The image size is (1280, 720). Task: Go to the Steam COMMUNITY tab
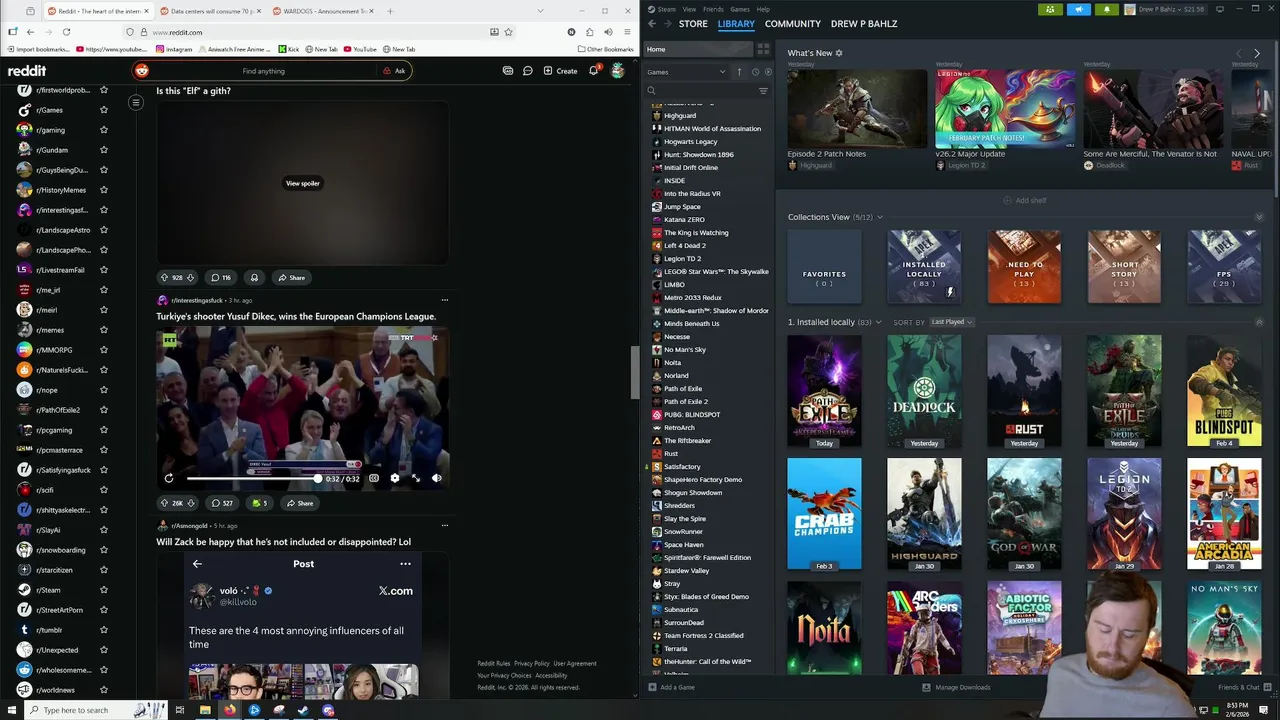tap(792, 23)
